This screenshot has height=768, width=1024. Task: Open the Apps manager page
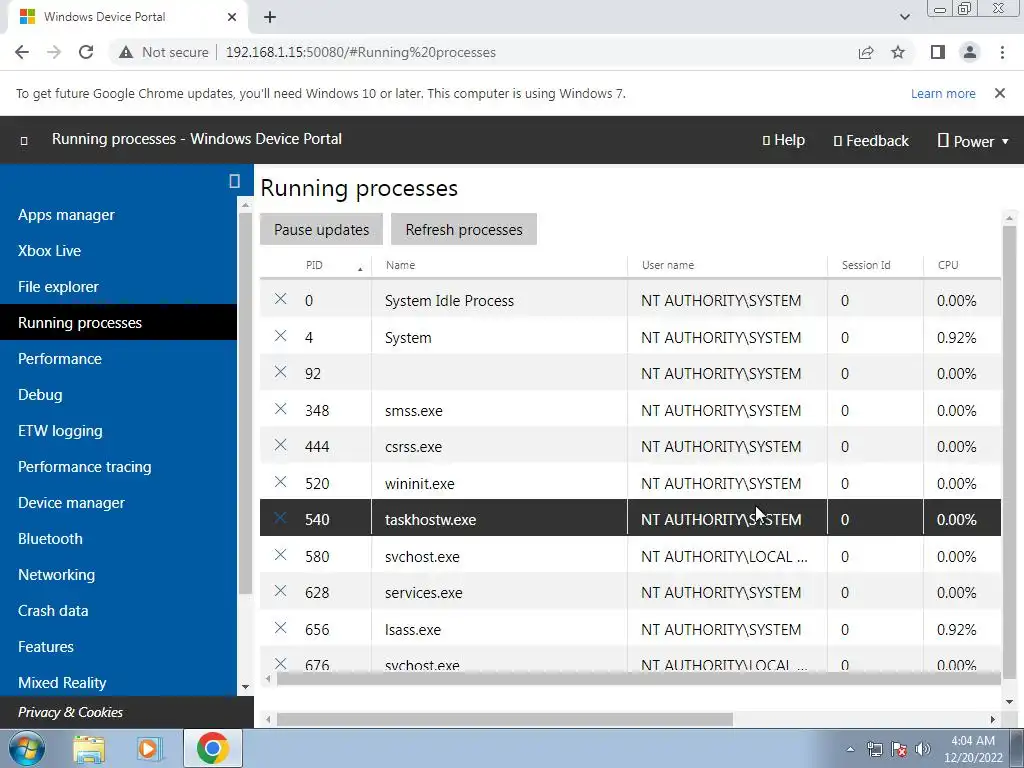pyautogui.click(x=66, y=215)
